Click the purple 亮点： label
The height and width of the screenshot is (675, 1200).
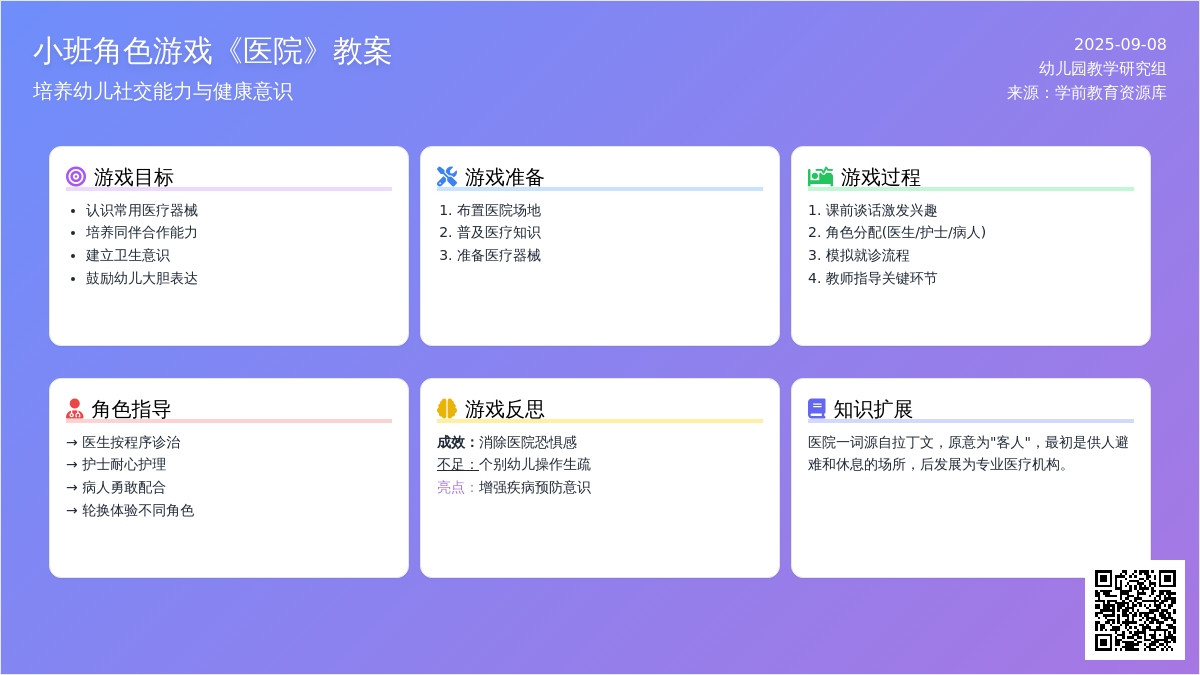click(457, 488)
